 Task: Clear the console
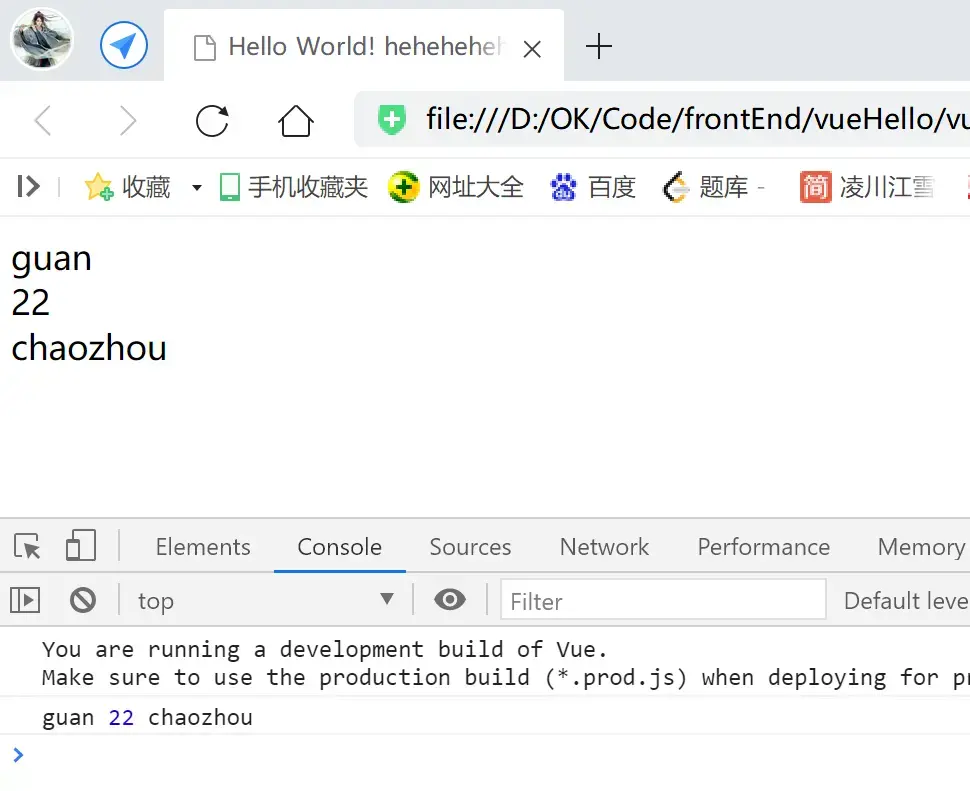pyautogui.click(x=83, y=600)
